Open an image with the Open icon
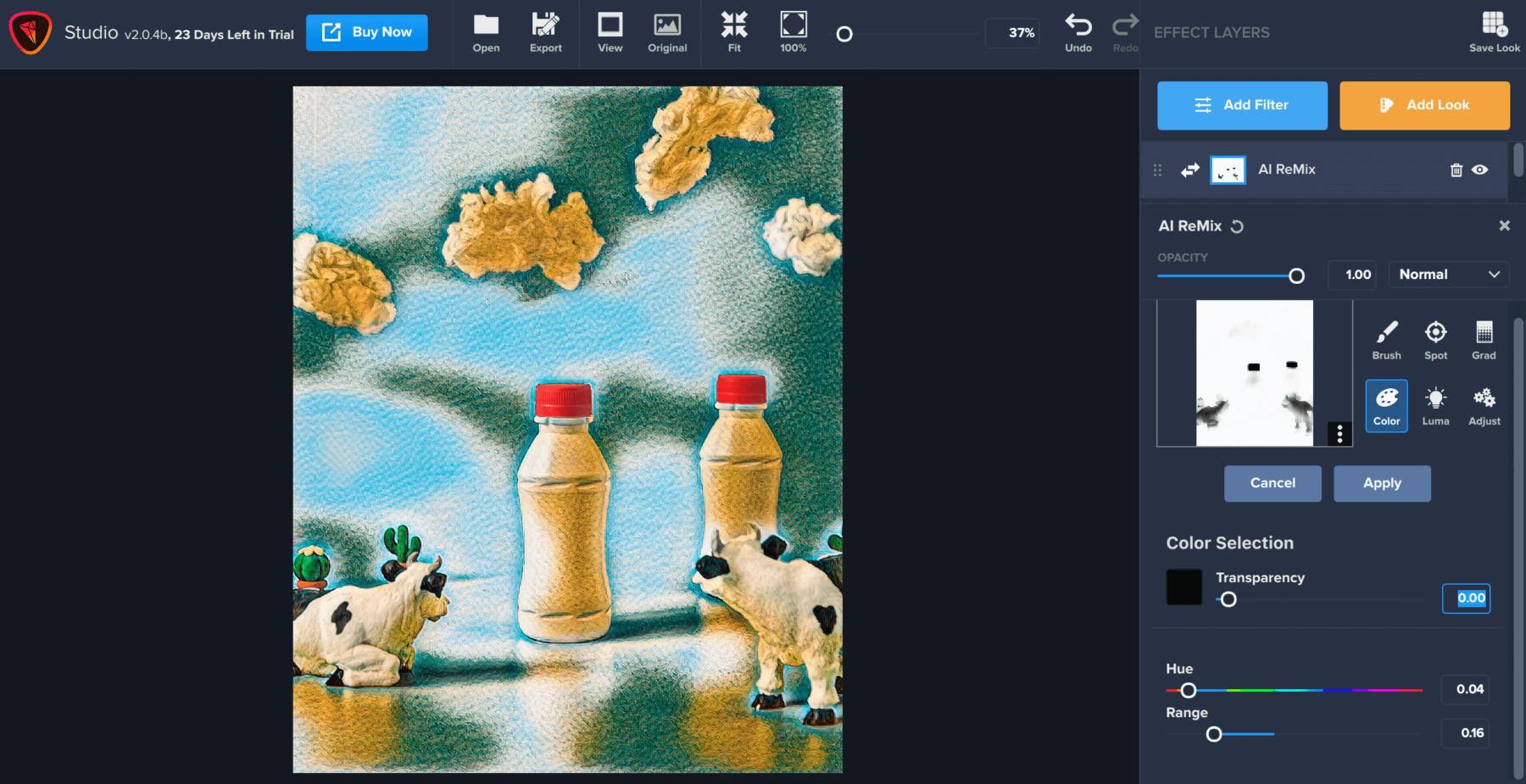Image resolution: width=1526 pixels, height=784 pixels. pos(486,33)
